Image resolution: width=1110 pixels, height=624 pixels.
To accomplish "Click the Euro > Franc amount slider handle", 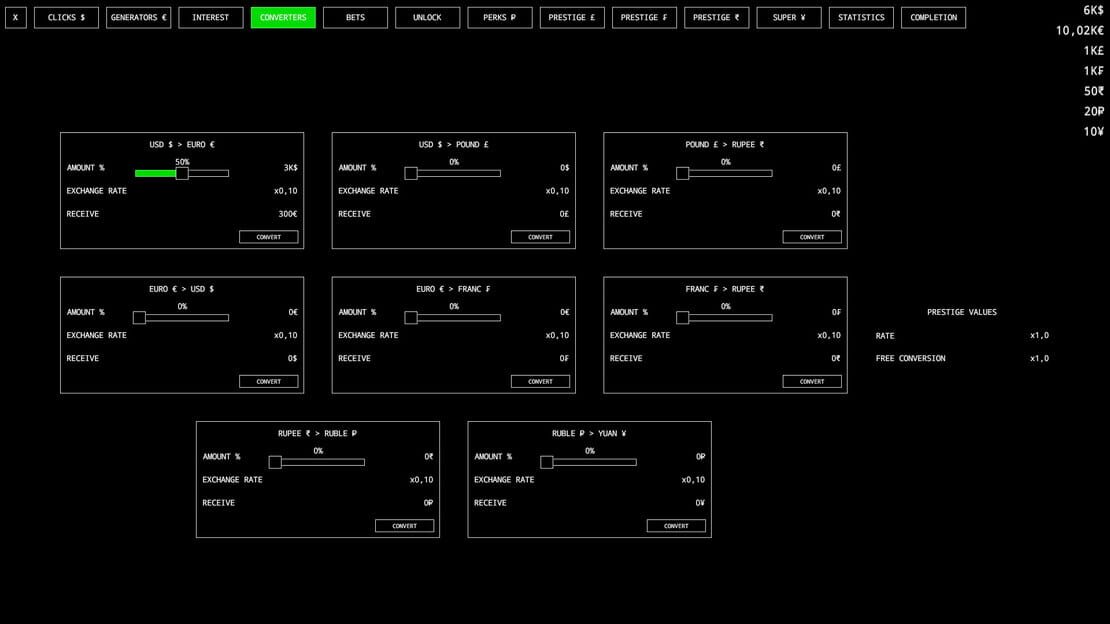I will pos(411,317).
